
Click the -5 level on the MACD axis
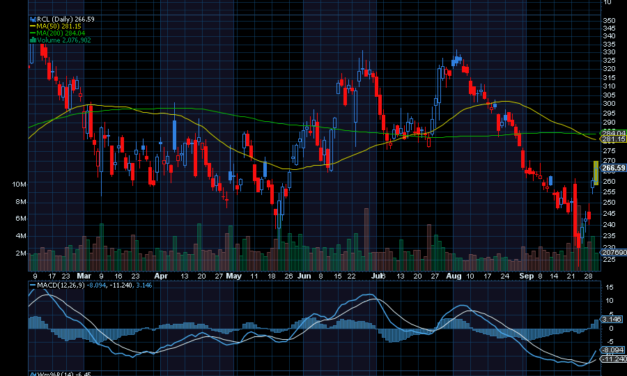[x=609, y=341]
